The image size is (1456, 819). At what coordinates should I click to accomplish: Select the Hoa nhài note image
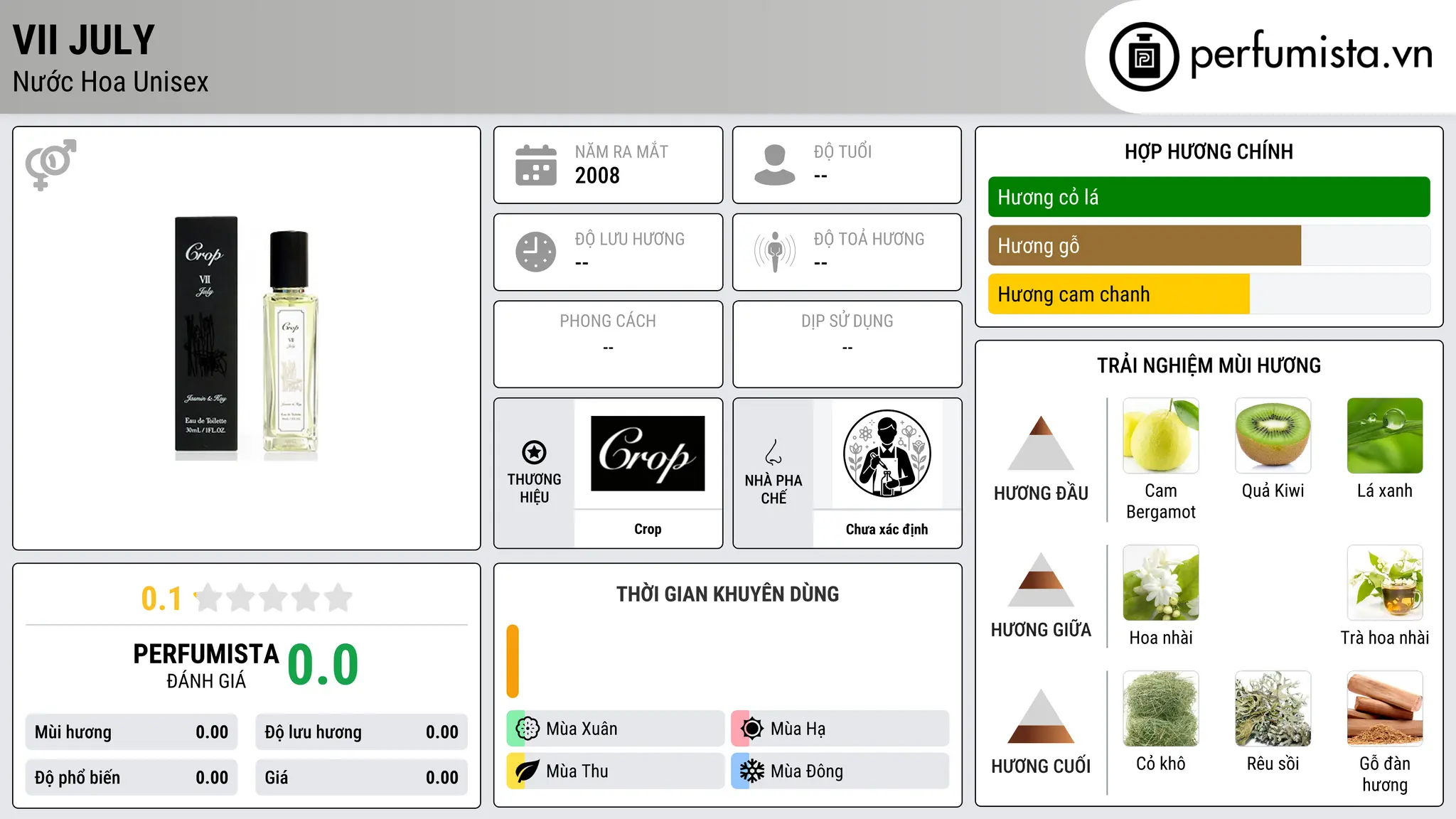point(1161,583)
